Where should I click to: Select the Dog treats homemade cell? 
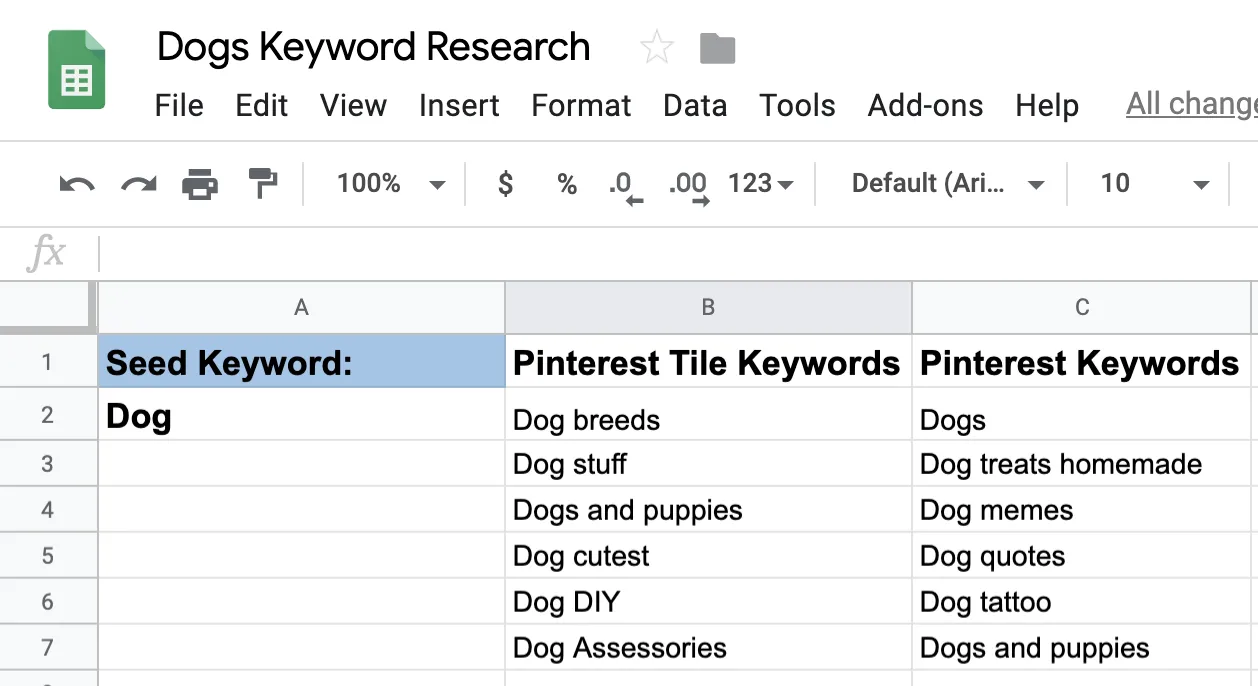point(1082,464)
